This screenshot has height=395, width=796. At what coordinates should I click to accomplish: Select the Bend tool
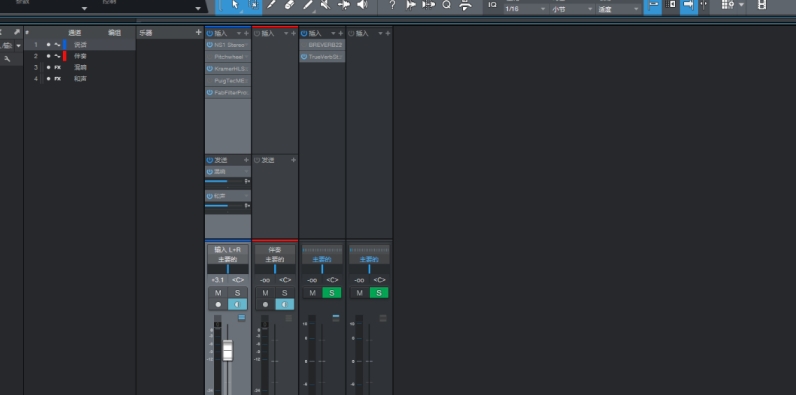344,5
